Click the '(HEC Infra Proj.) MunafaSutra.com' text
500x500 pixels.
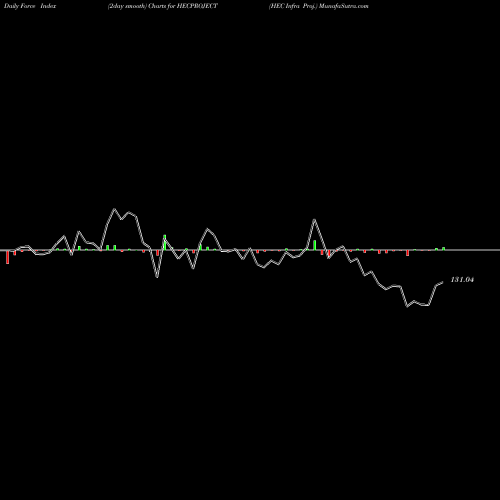point(319,6)
